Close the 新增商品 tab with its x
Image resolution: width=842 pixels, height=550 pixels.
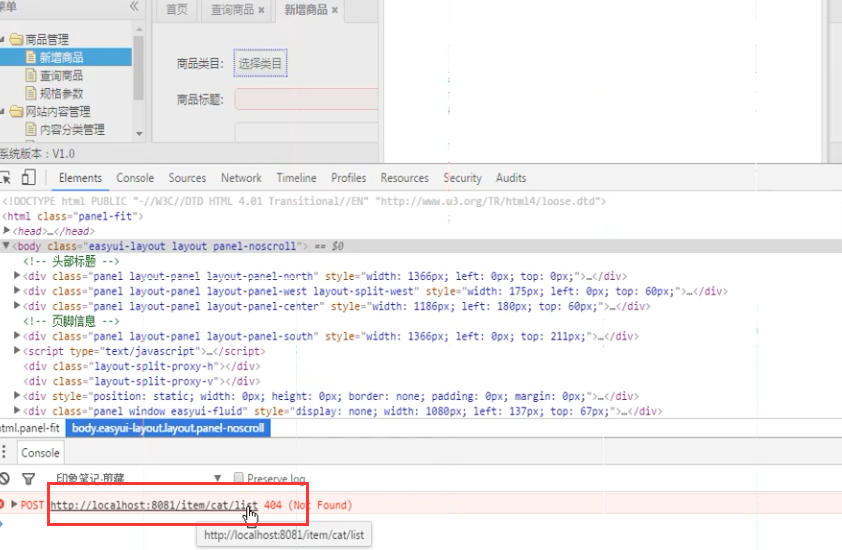click(335, 10)
